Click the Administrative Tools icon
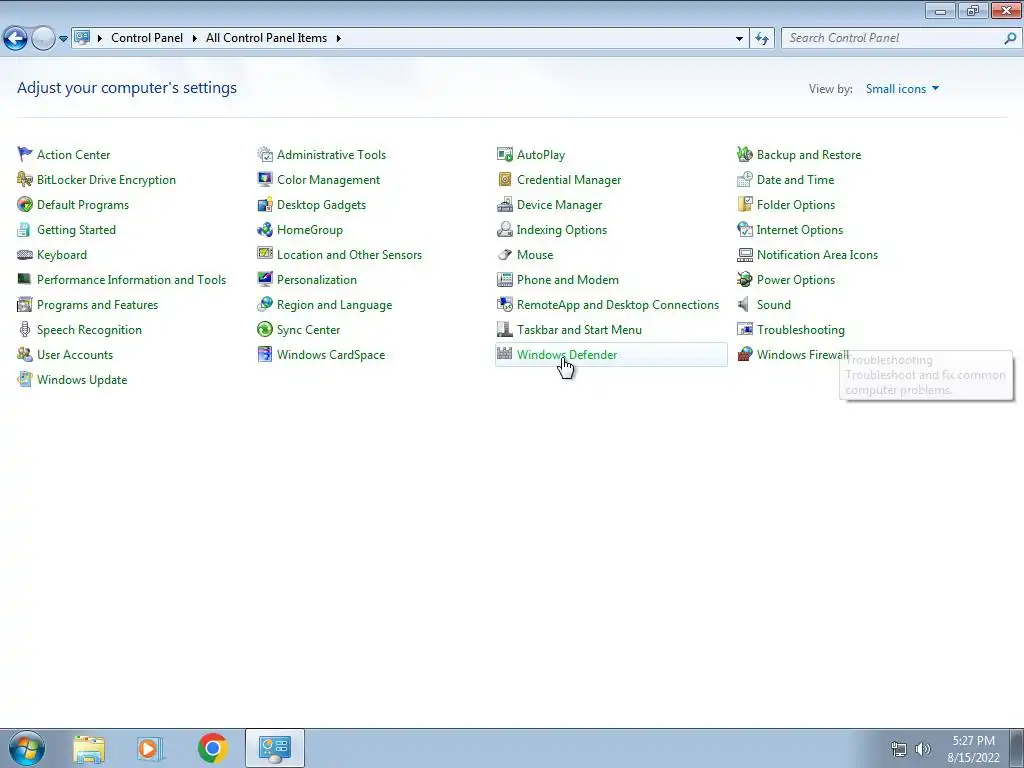The width and height of the screenshot is (1024, 768). click(264, 154)
